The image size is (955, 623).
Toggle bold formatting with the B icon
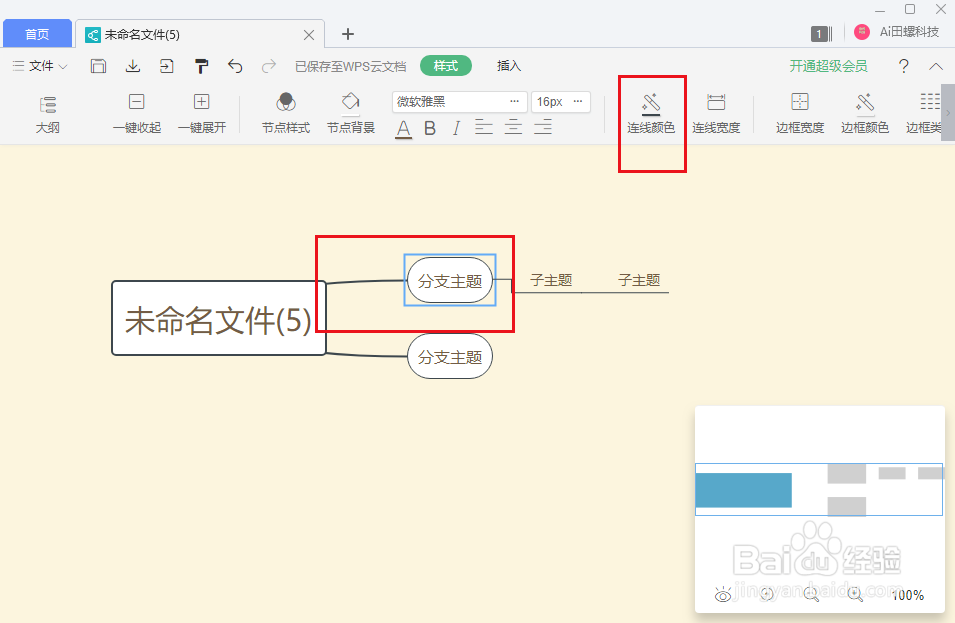pyautogui.click(x=429, y=128)
